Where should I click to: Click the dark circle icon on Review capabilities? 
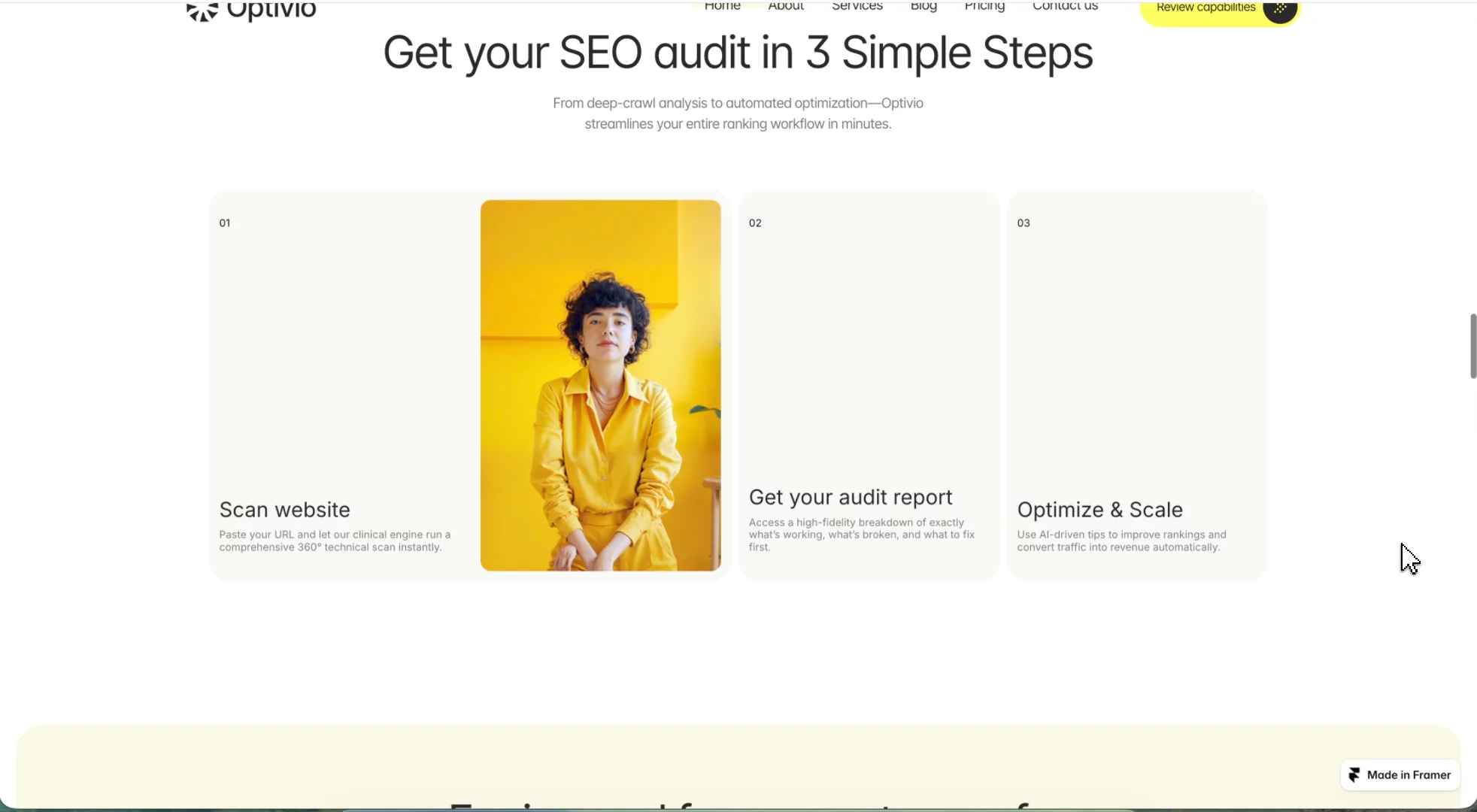tap(1279, 10)
